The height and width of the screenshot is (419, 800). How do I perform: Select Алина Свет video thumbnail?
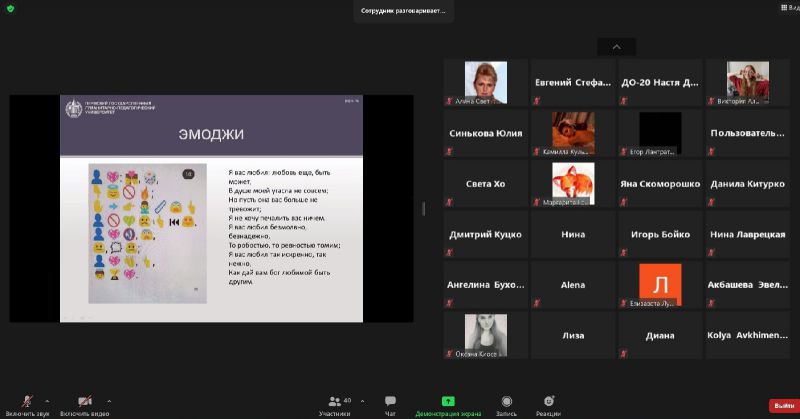[x=486, y=83]
